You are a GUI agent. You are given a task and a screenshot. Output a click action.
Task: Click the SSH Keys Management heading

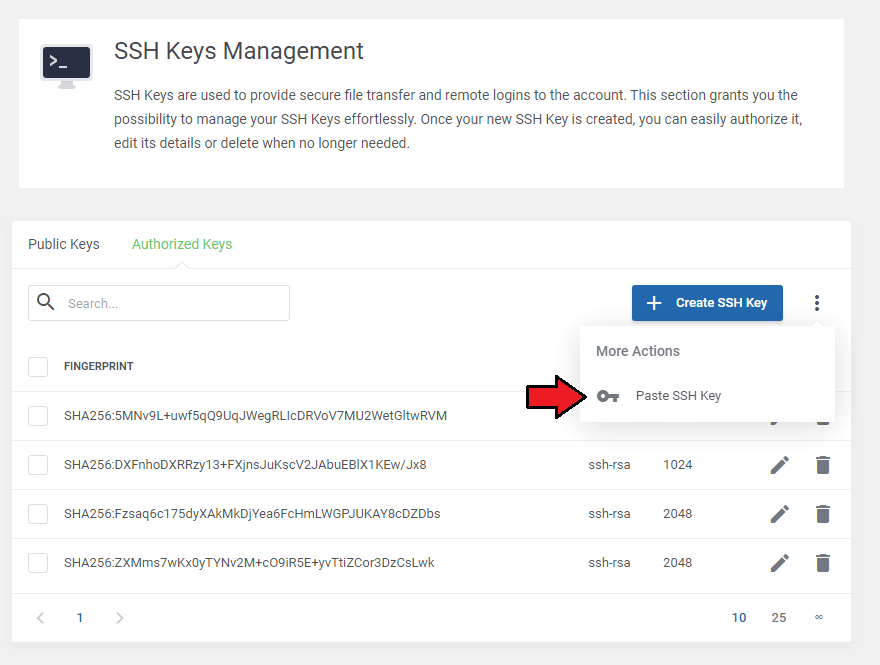pos(239,51)
